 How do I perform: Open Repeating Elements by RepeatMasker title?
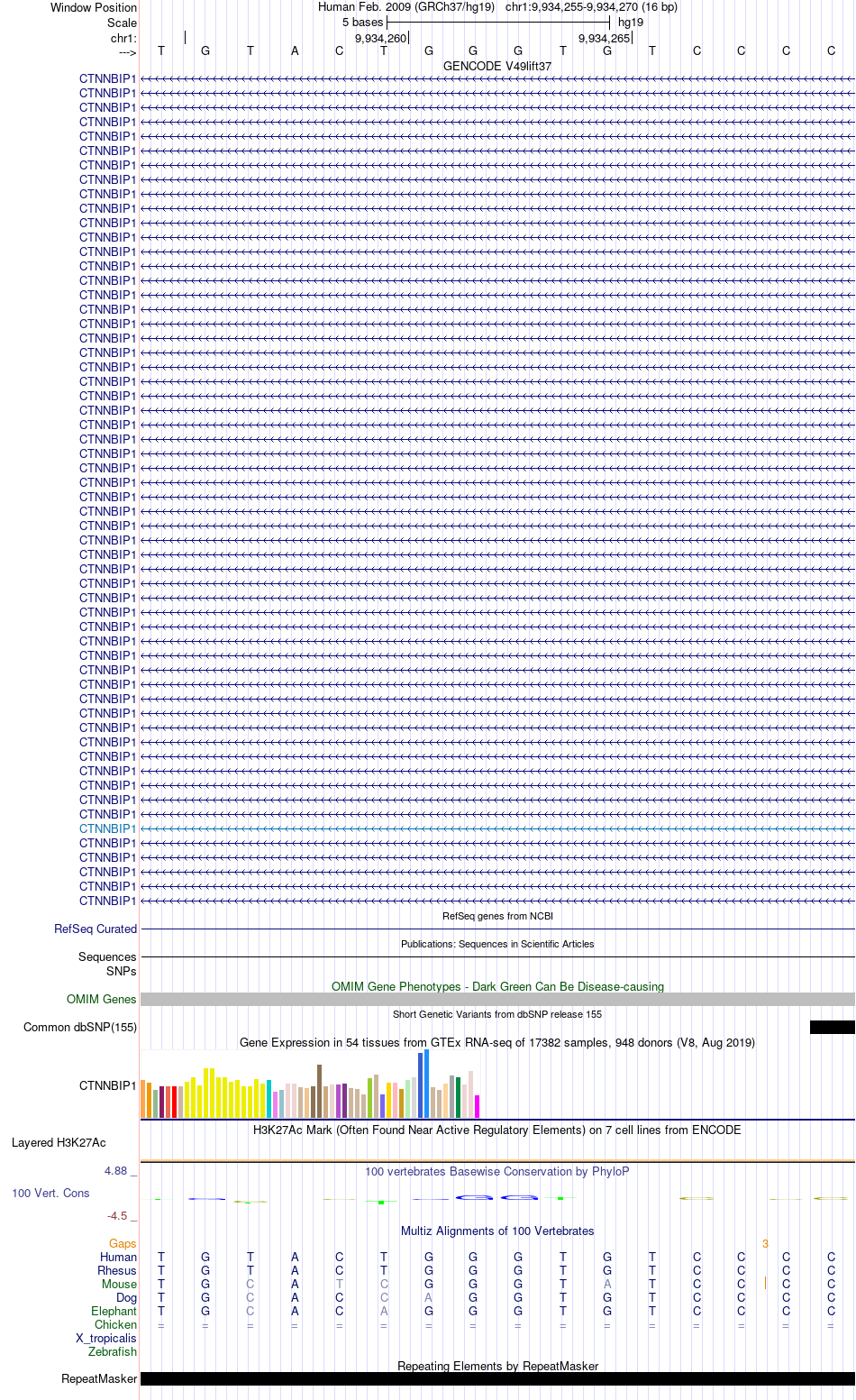point(497,1366)
